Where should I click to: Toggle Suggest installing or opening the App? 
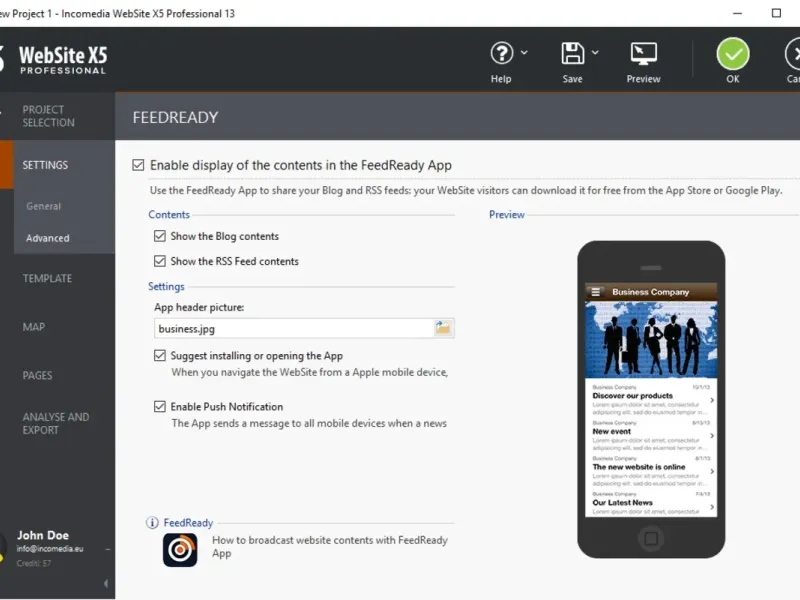(x=160, y=355)
